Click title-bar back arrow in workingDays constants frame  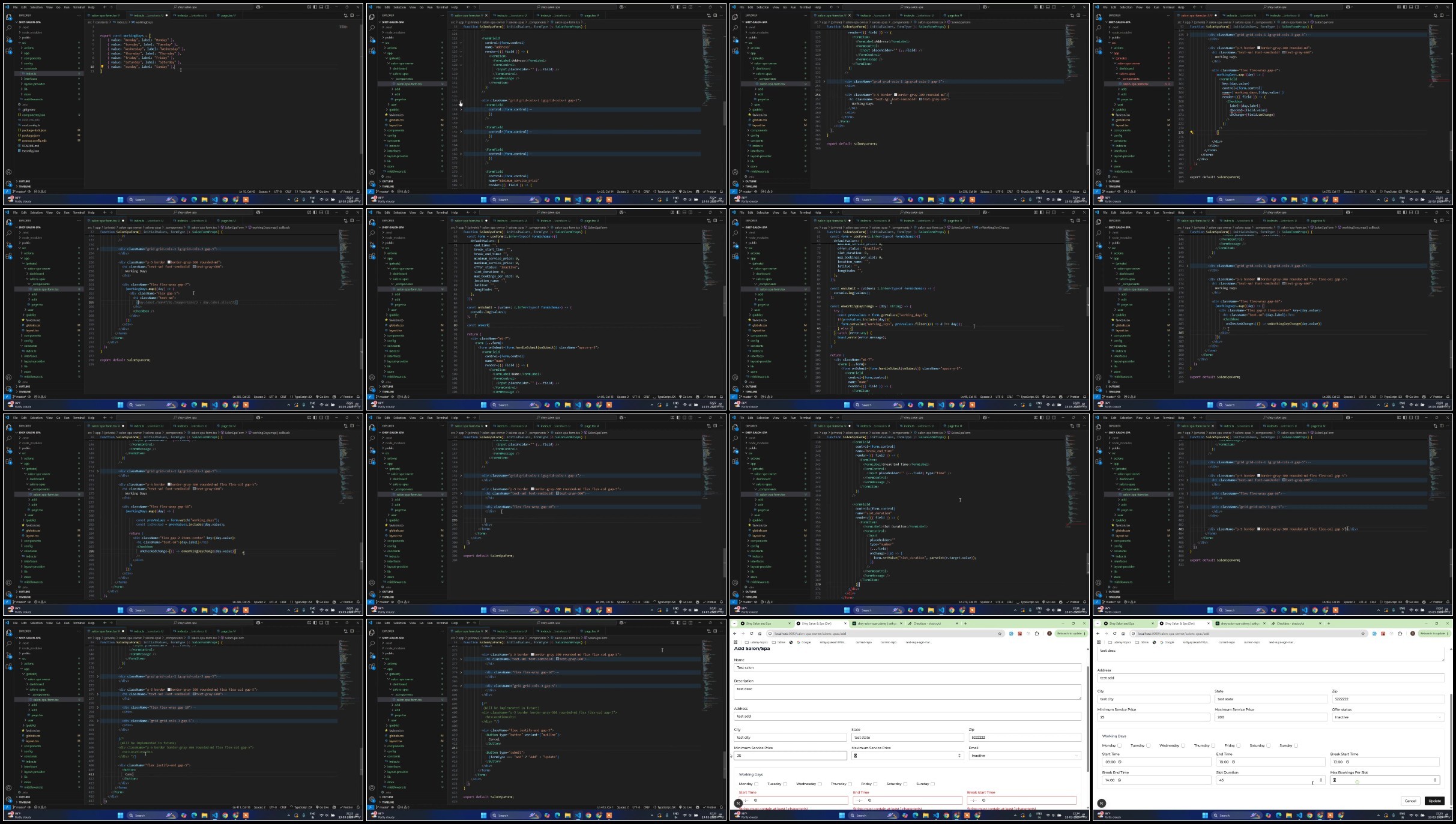point(104,7)
